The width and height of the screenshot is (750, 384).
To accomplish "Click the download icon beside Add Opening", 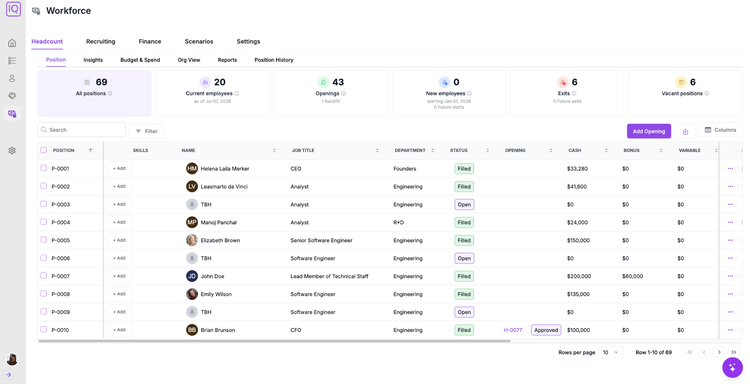I will 685,131.
